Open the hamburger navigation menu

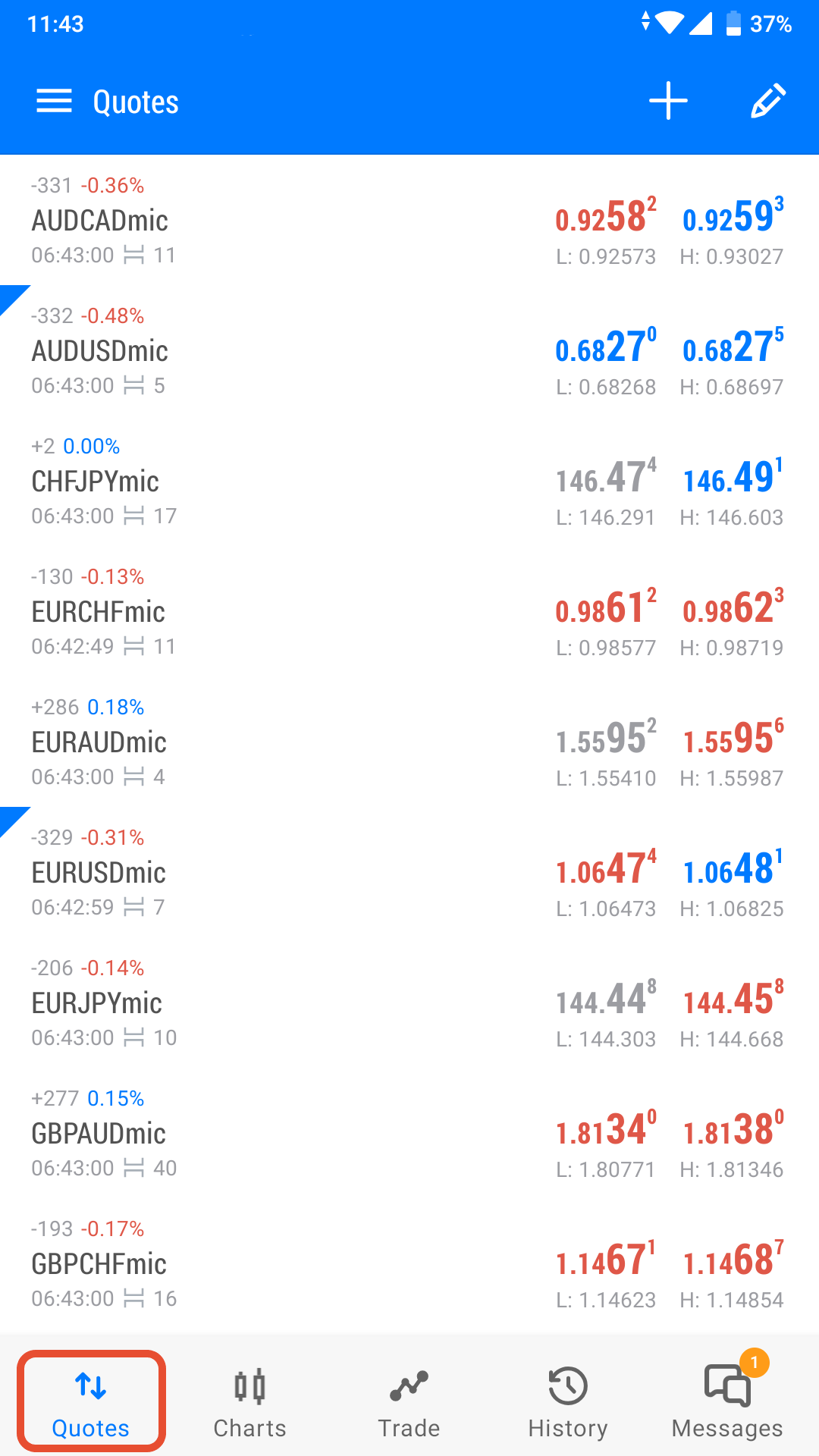click(54, 101)
